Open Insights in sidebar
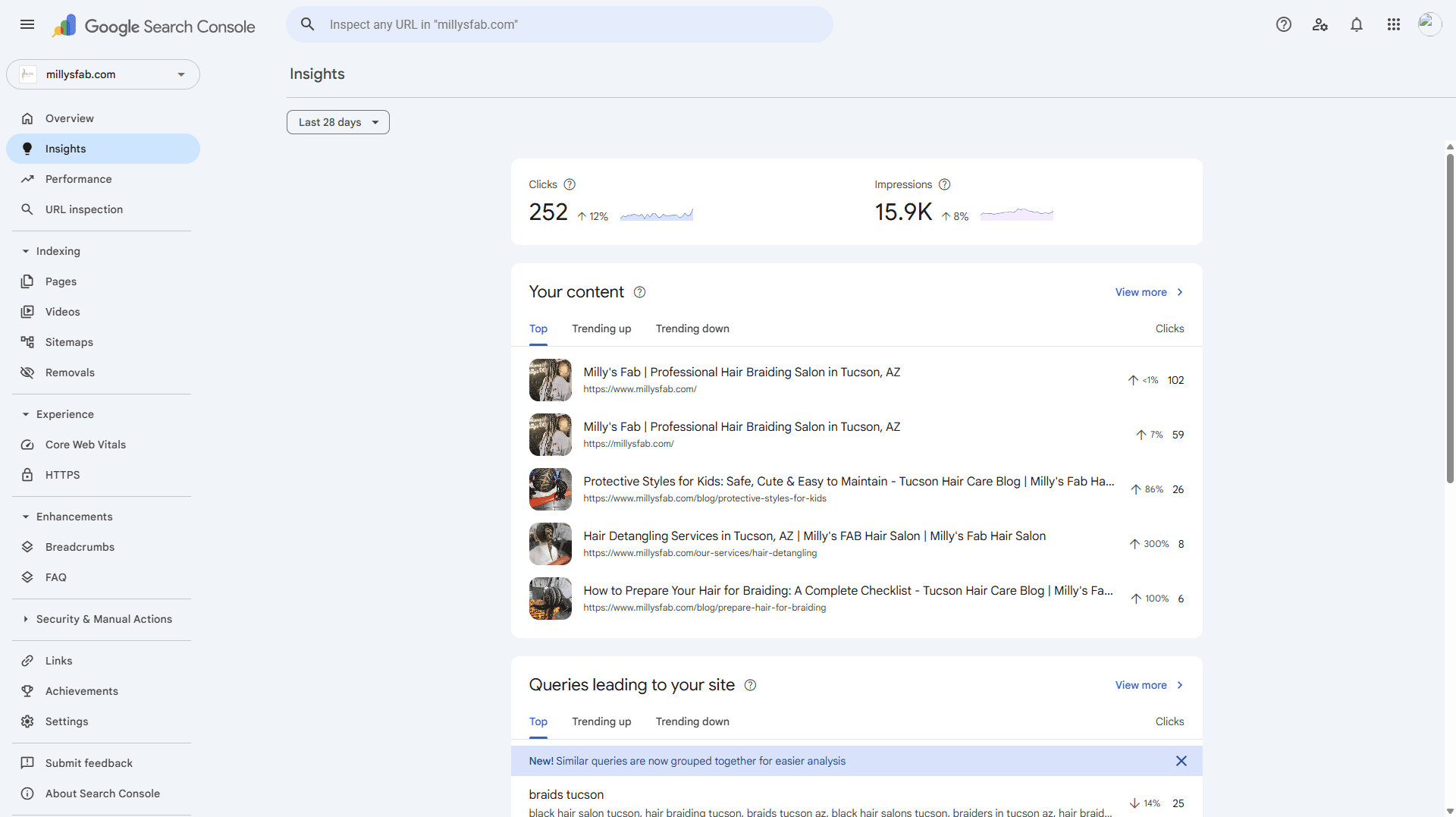The width and height of the screenshot is (1456, 817). pos(103,149)
